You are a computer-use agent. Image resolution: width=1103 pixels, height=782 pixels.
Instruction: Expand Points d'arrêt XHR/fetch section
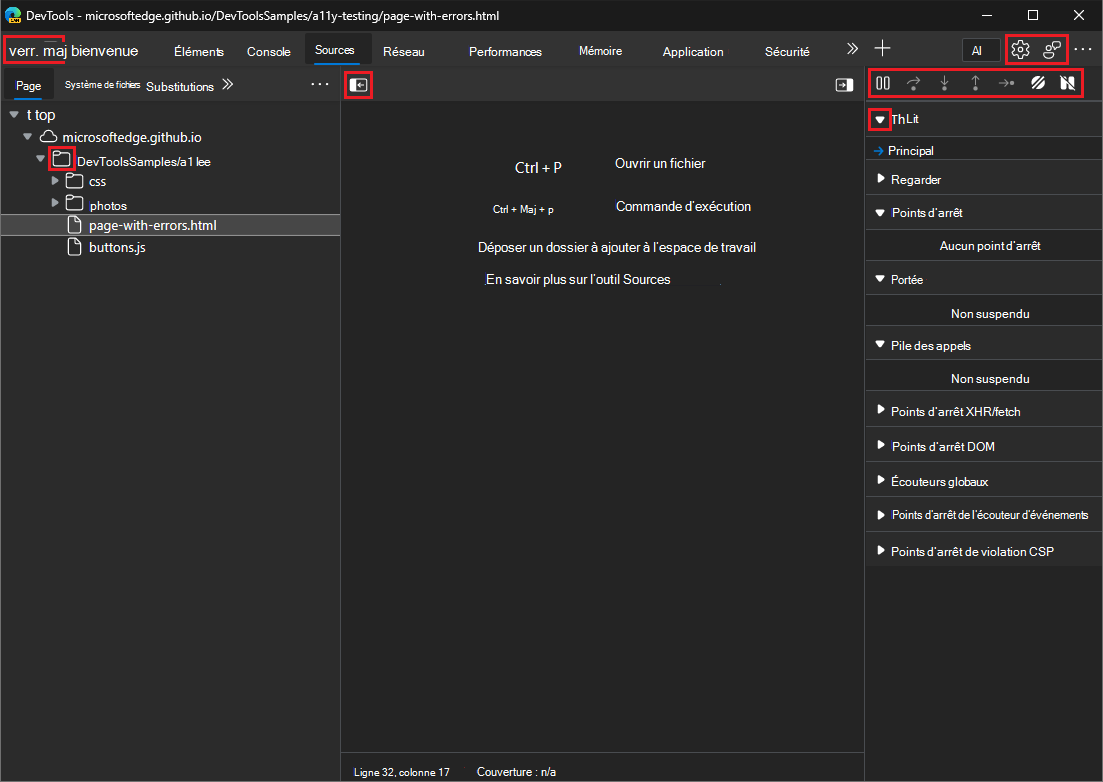[880, 410]
